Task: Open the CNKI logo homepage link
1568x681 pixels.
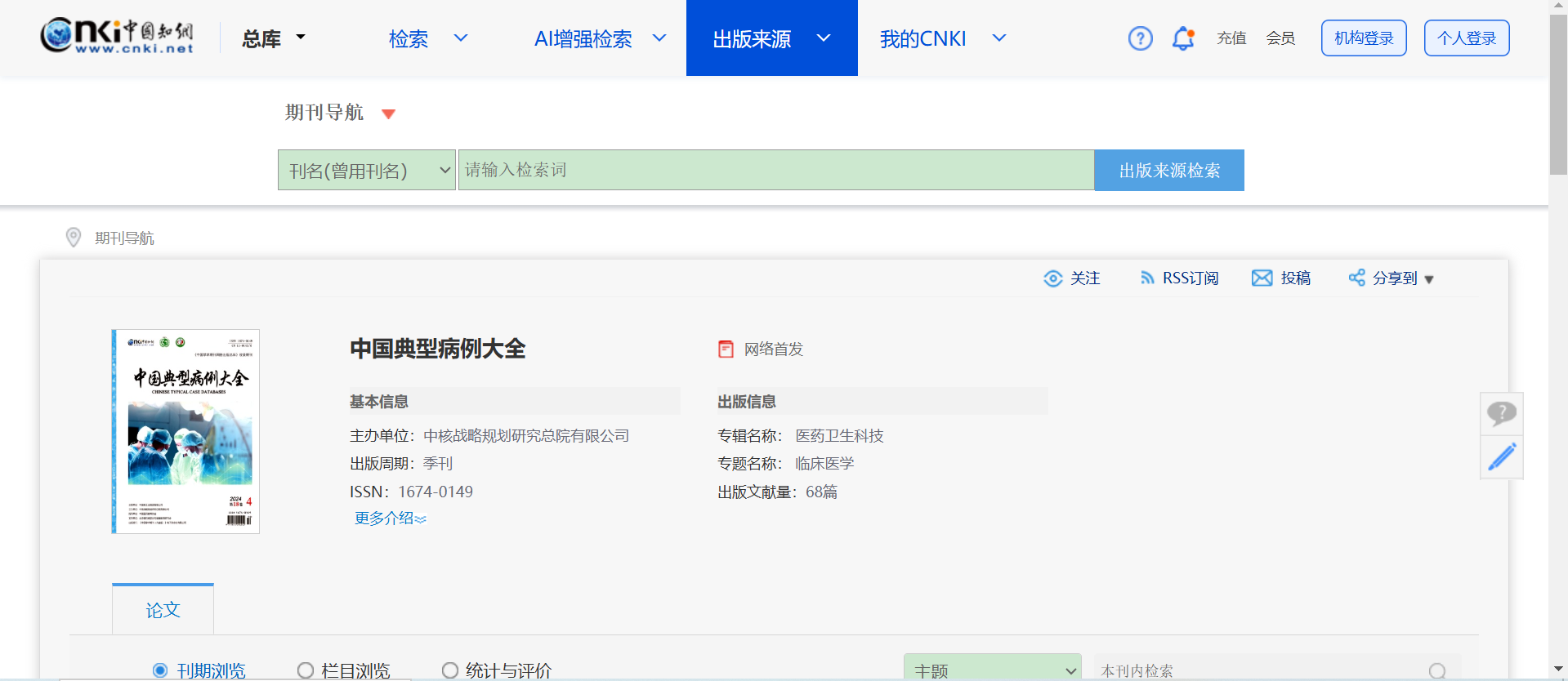Action: point(117,36)
